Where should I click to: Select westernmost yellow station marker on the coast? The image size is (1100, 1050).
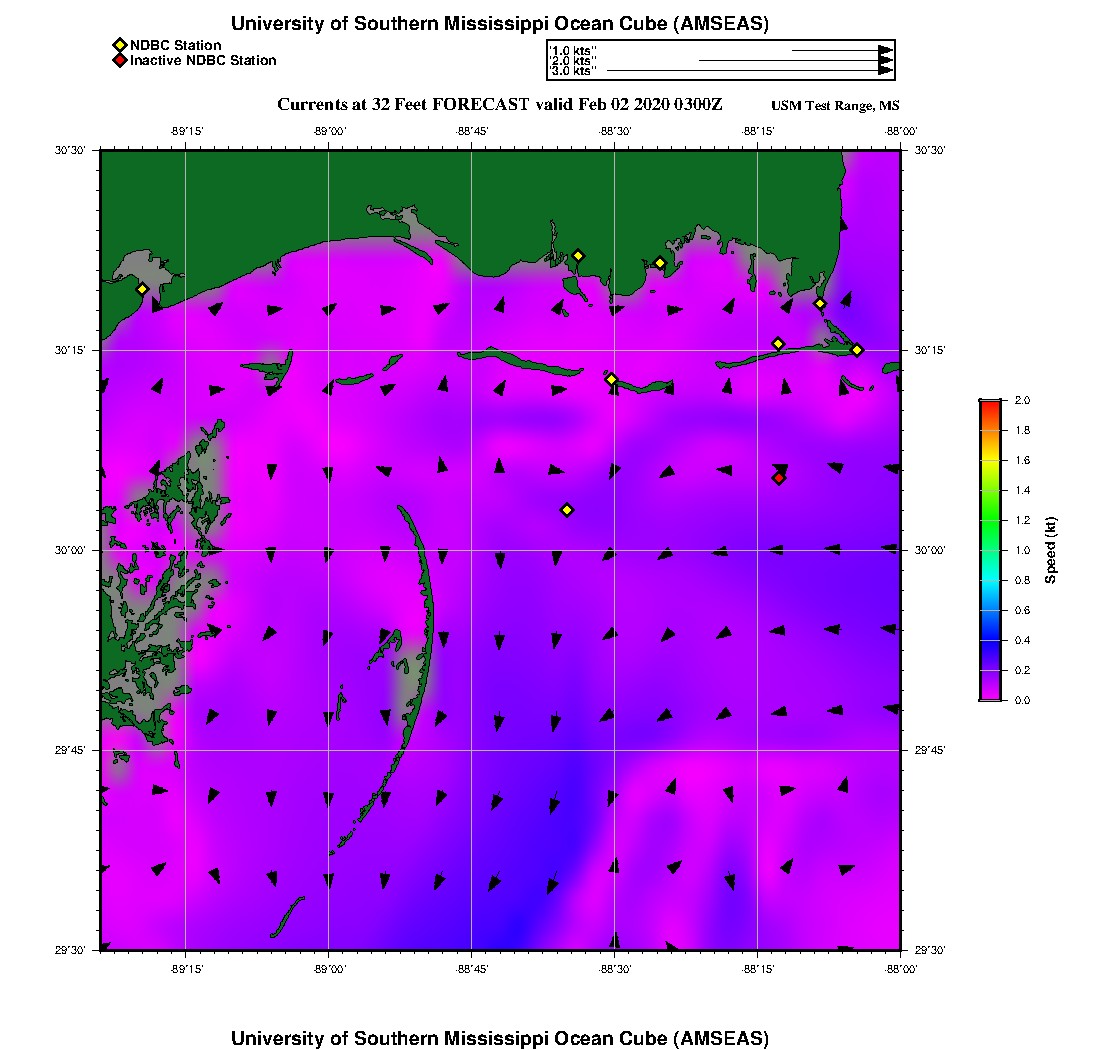point(142,289)
